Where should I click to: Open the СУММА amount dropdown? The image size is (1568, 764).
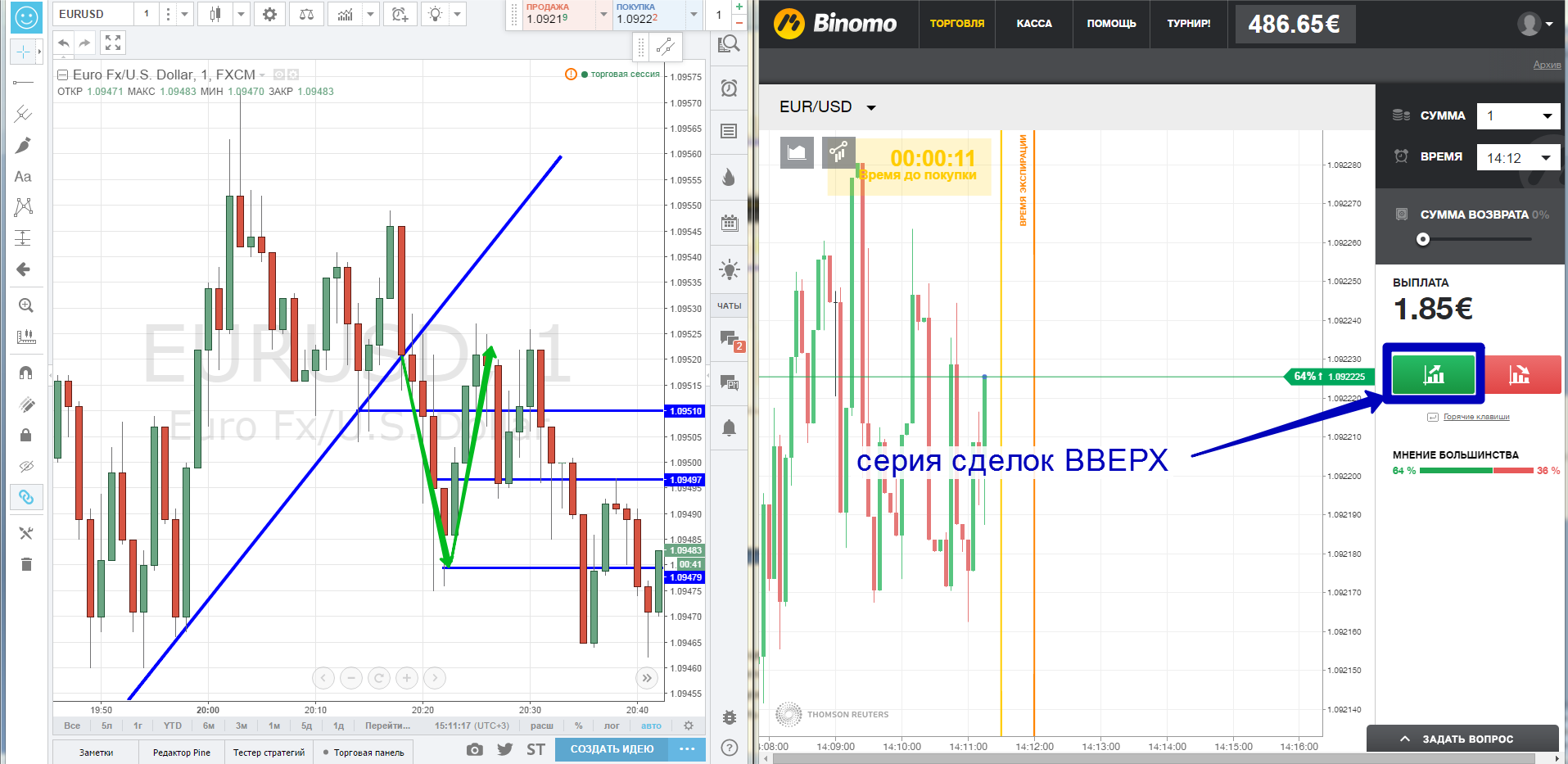1518,115
